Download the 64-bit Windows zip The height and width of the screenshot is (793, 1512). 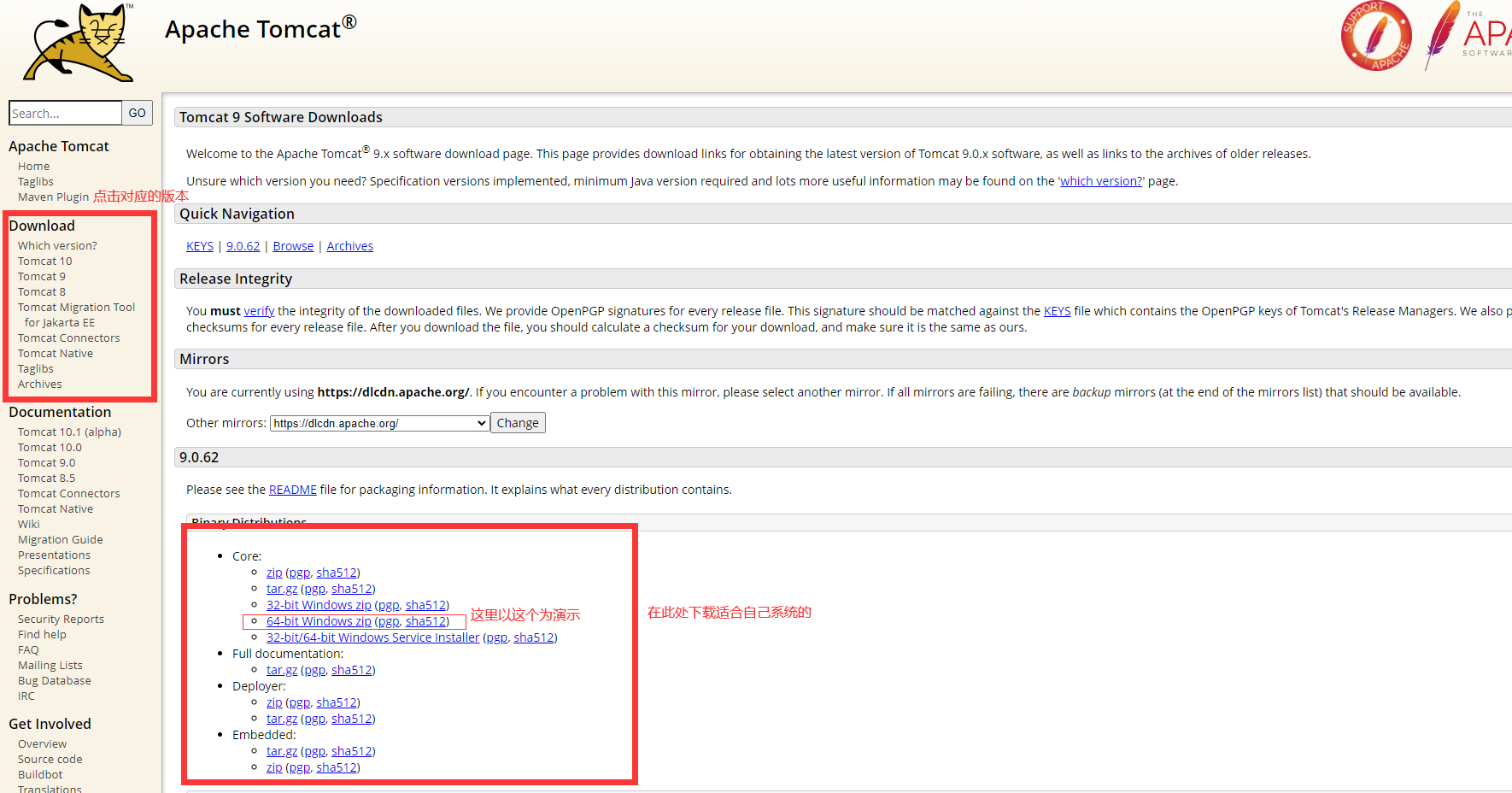click(x=319, y=621)
